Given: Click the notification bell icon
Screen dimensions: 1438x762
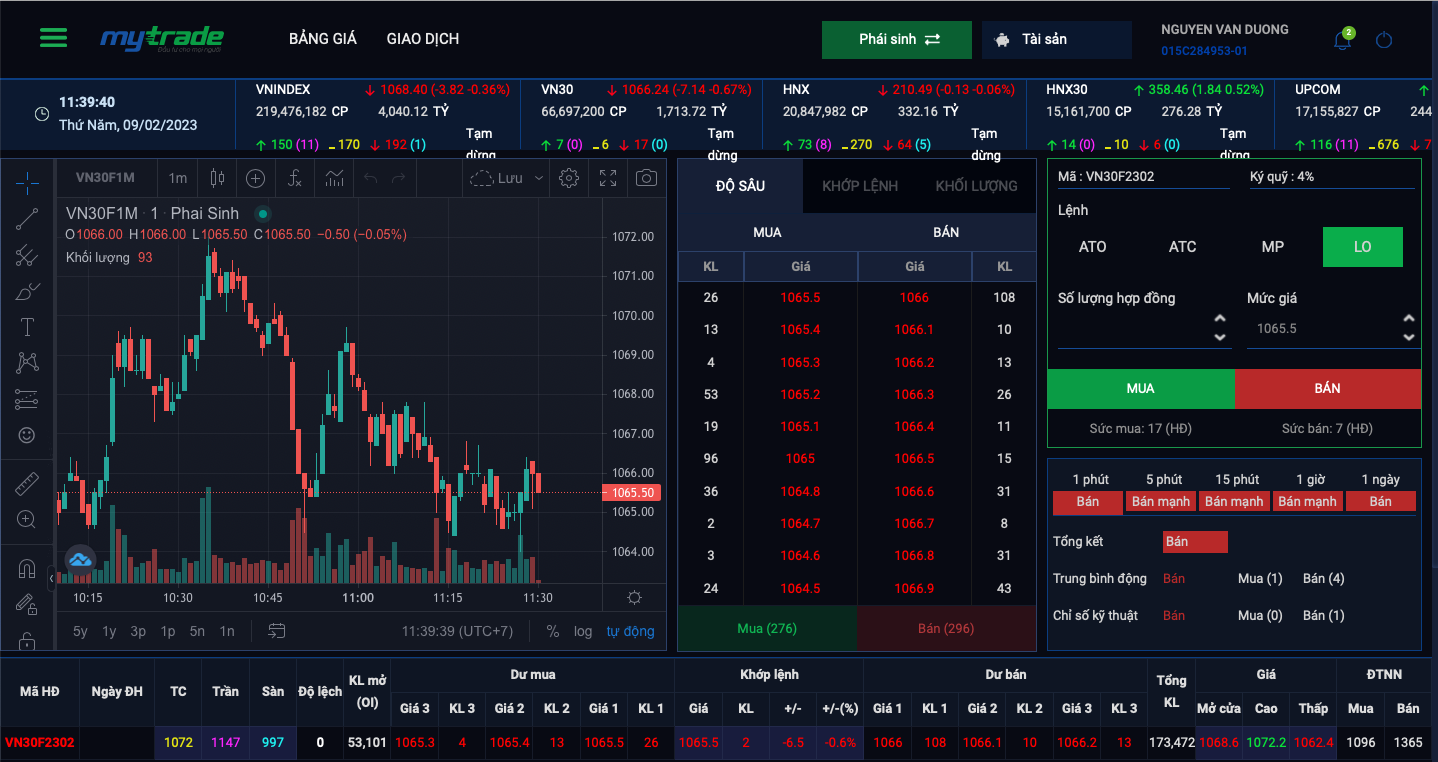Looking at the screenshot, I should 1342,41.
